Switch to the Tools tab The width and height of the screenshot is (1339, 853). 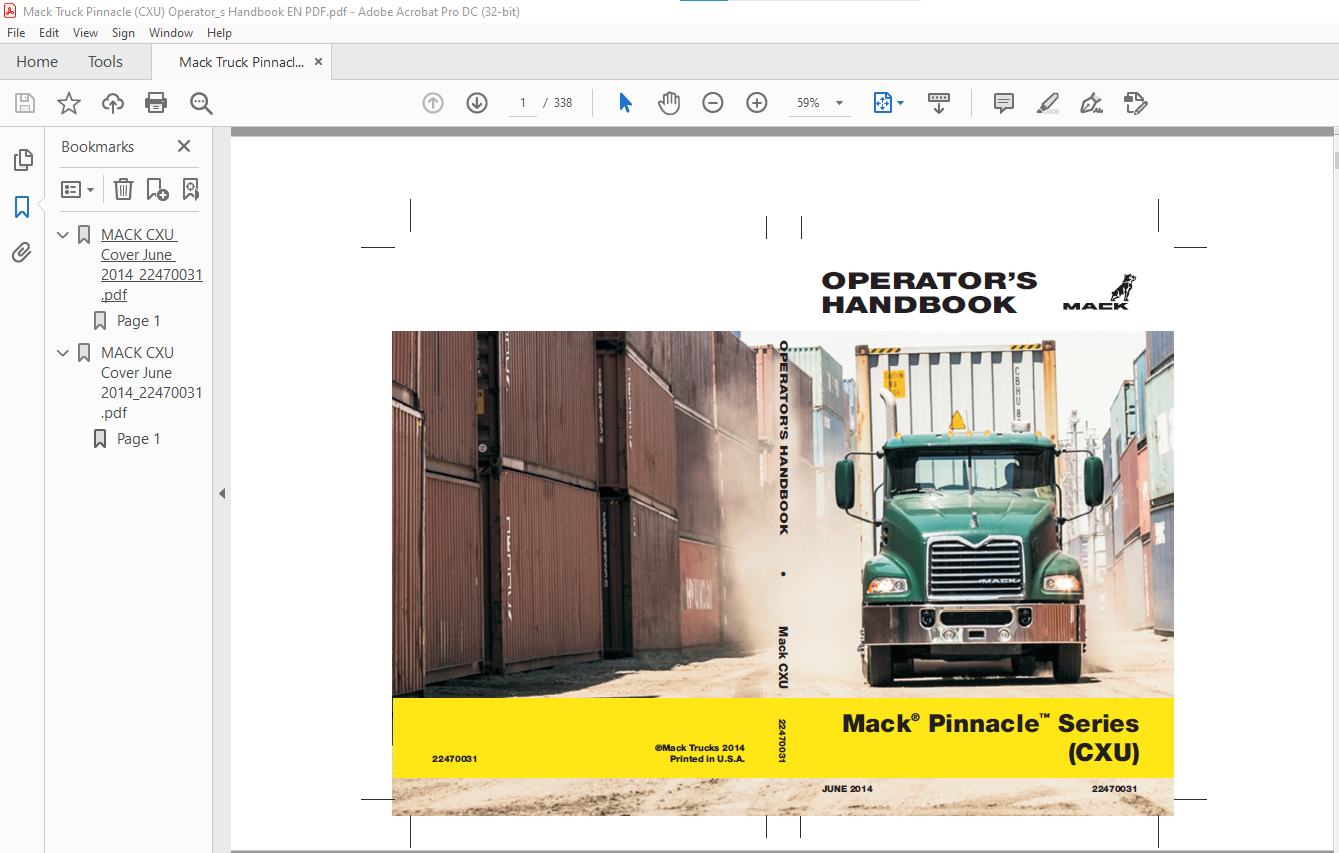[105, 62]
